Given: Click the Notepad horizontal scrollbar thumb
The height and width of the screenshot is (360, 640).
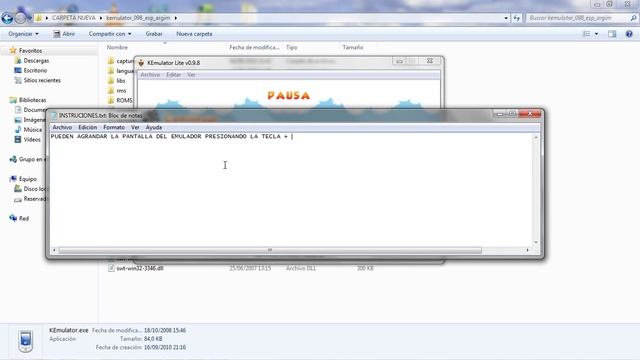Looking at the screenshot, I should [x=270, y=250].
